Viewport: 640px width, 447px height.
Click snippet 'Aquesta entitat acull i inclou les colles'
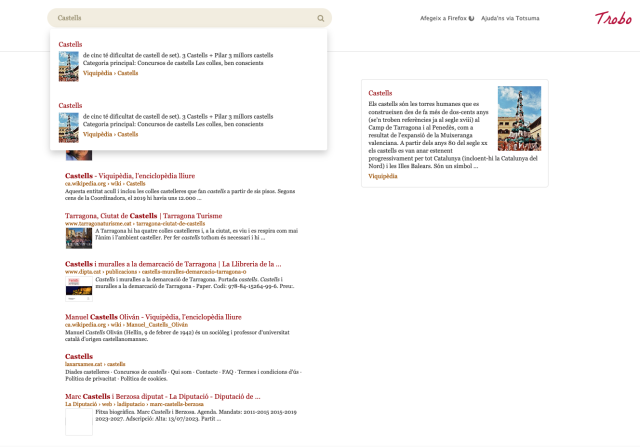coord(180,195)
